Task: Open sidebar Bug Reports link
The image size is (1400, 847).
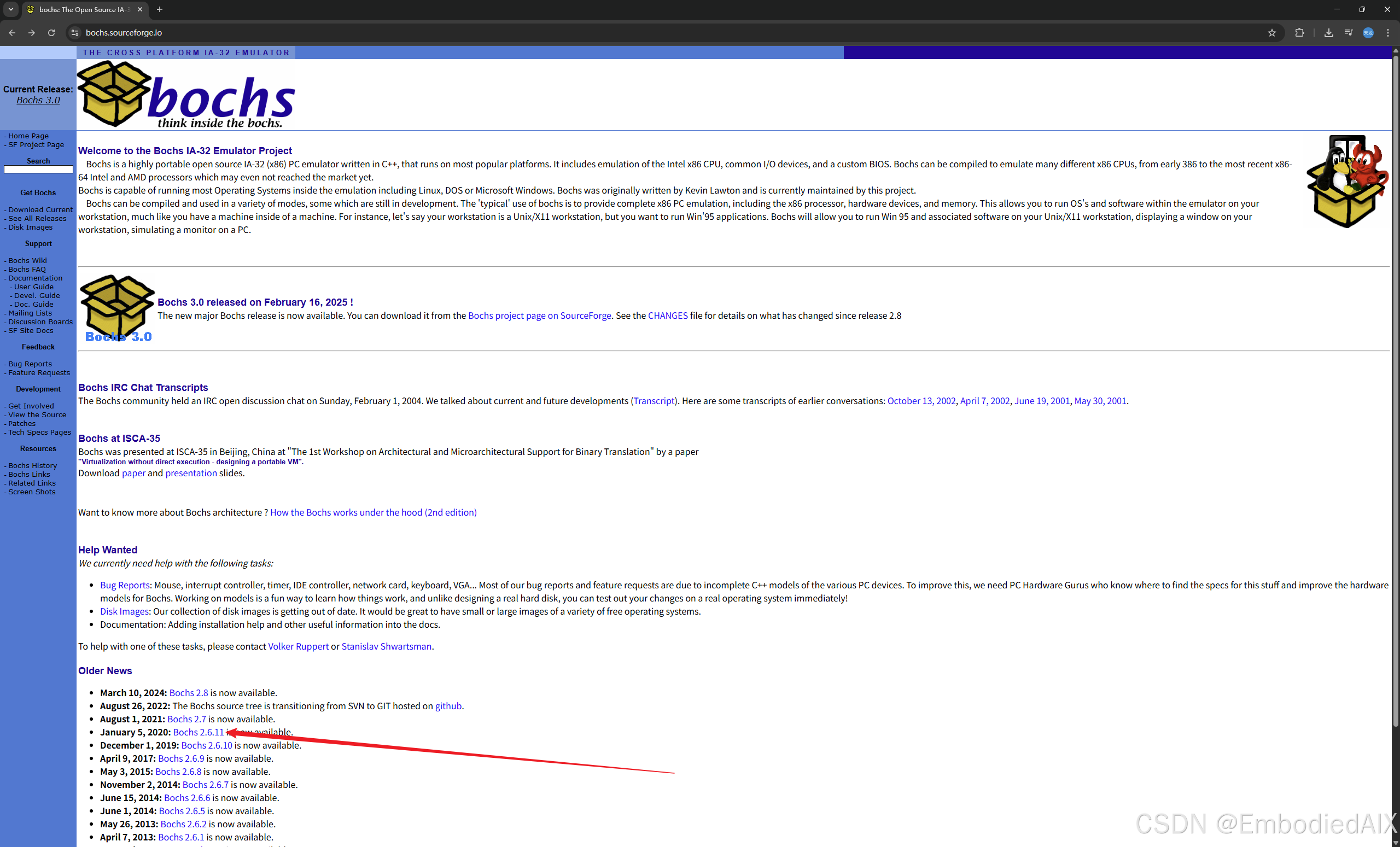Action: [30, 364]
